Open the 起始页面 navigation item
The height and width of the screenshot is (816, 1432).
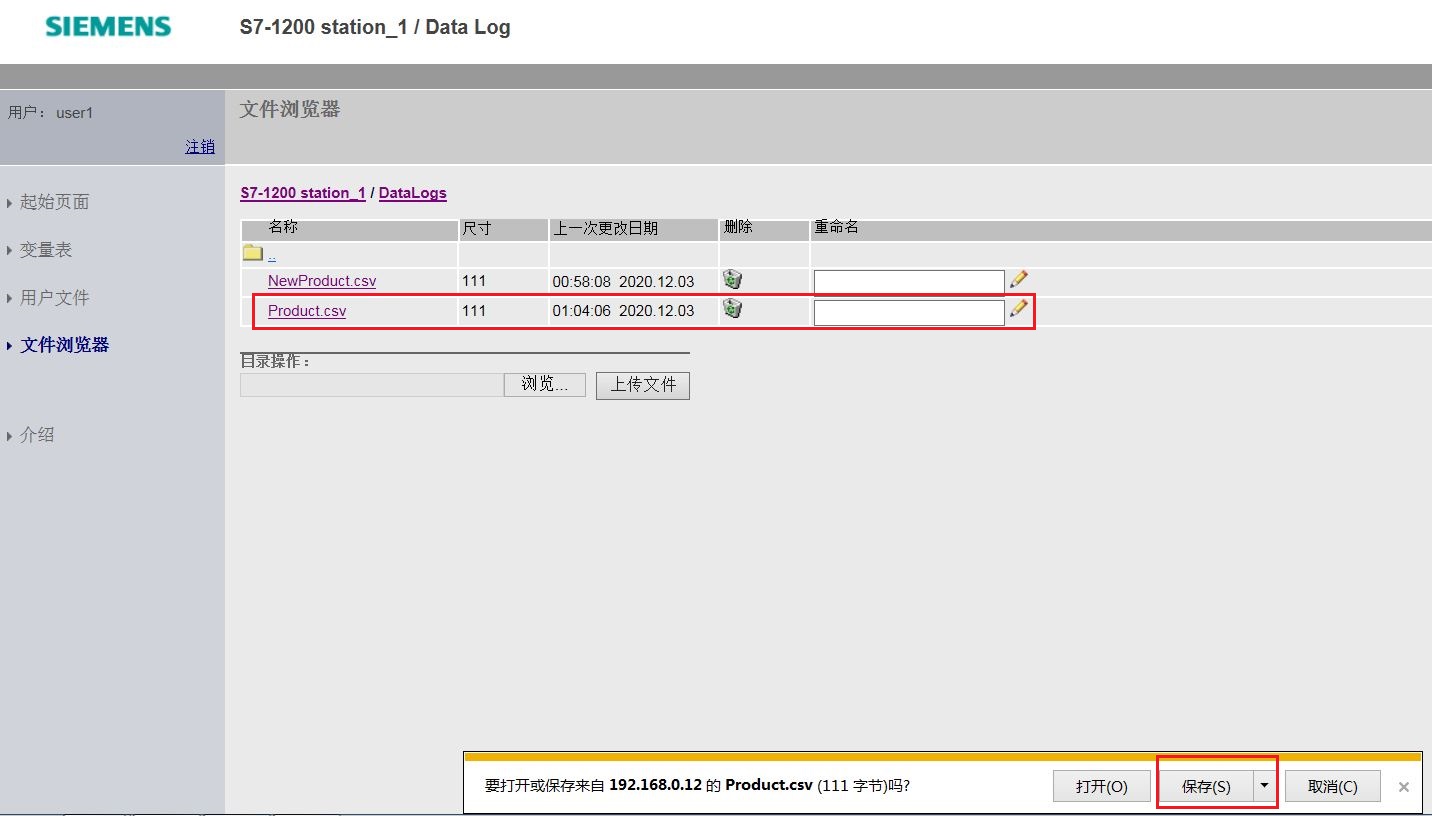[x=55, y=202]
